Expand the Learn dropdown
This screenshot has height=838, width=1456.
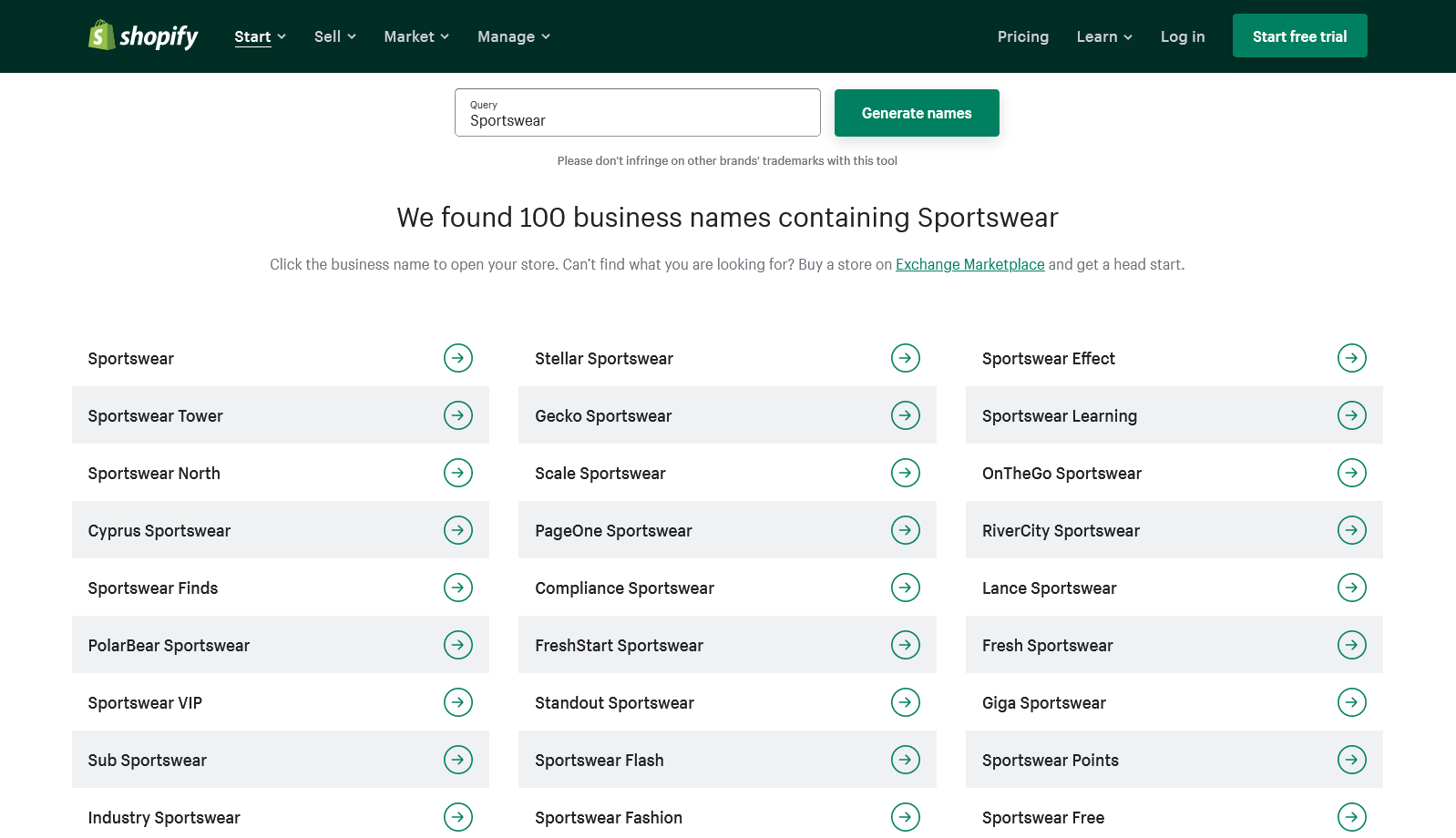pos(1103,36)
